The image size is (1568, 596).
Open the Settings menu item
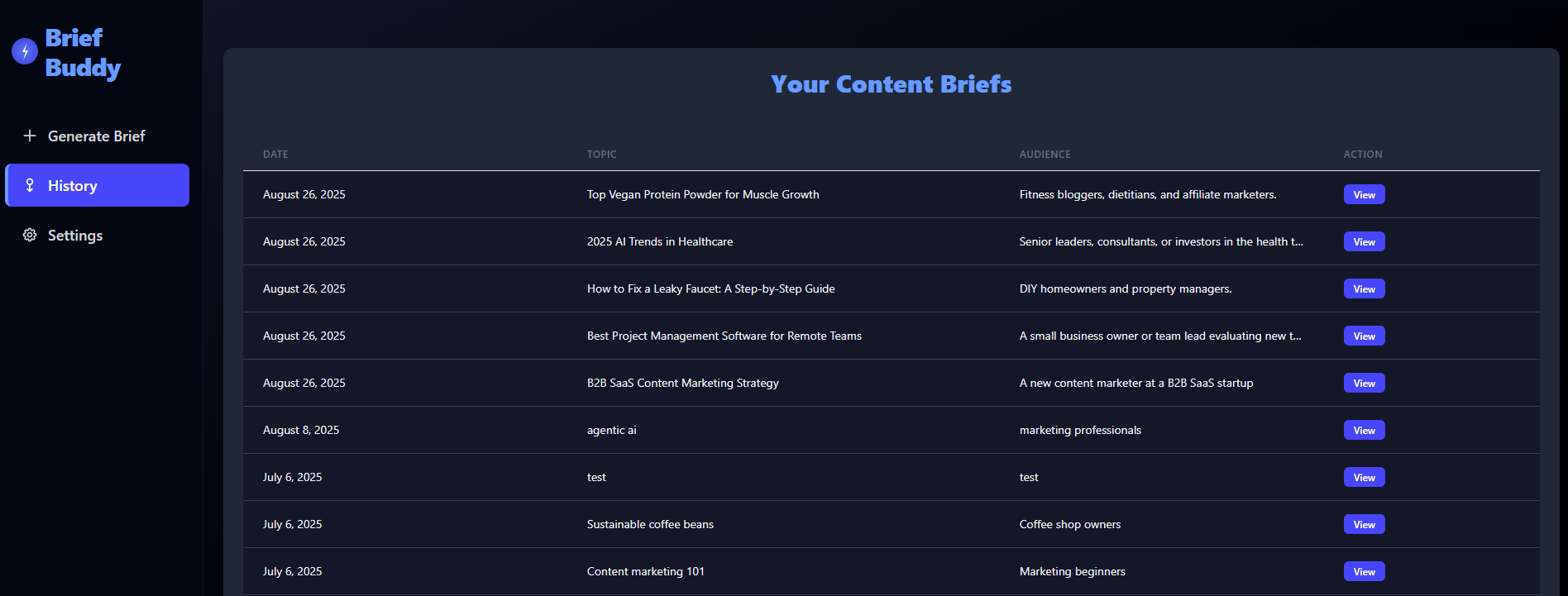pos(98,235)
